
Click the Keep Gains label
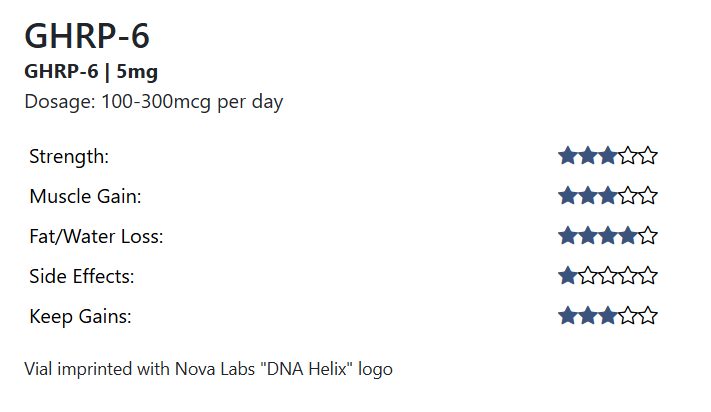(81, 317)
